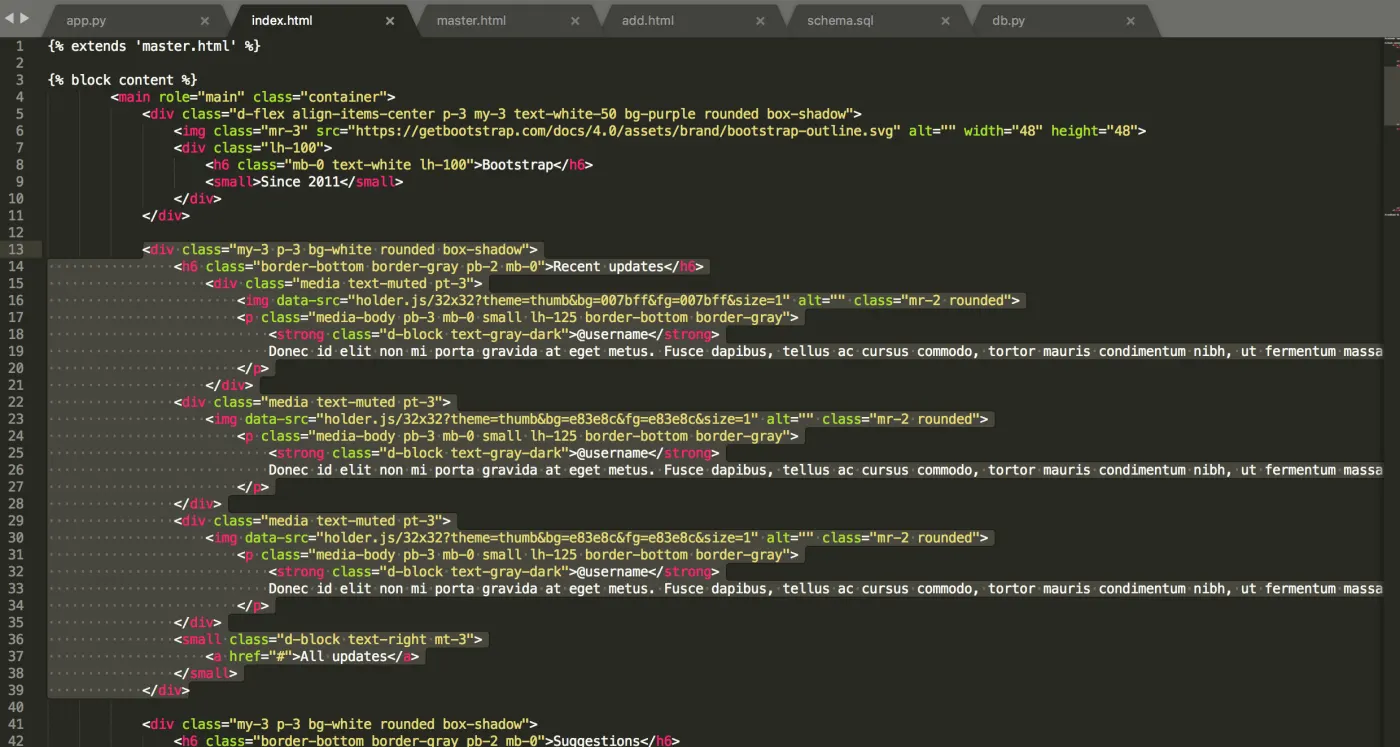Close the schema.sql tab
Screen dimensions: 1400x747
click(x=946, y=20)
